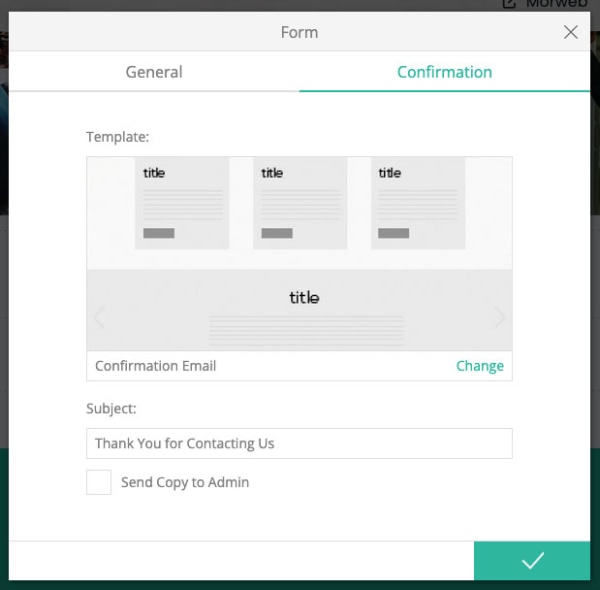This screenshot has width=600, height=590.
Task: Click the Change template link
Action: [x=479, y=366]
